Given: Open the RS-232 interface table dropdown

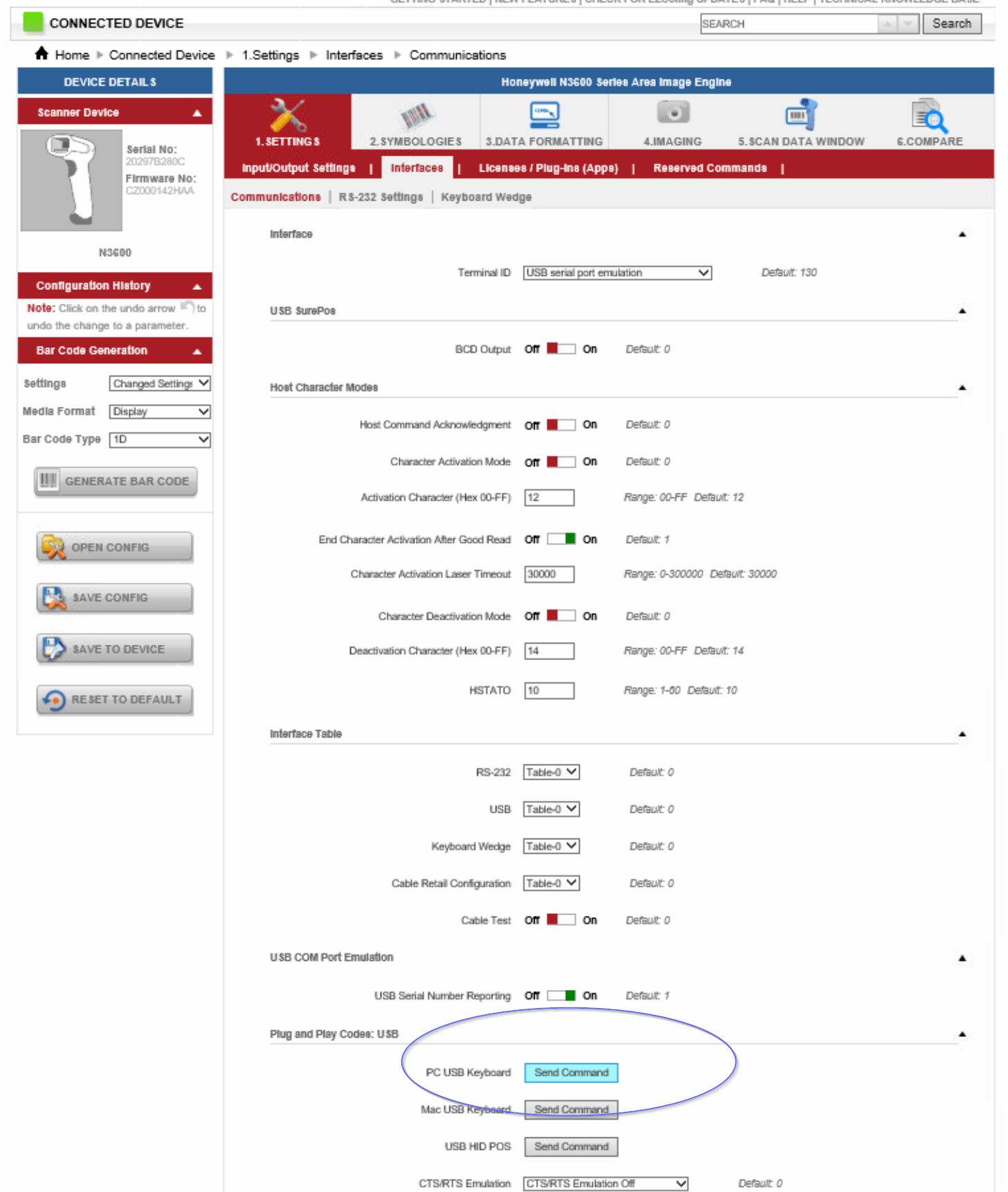Looking at the screenshot, I should 551,772.
